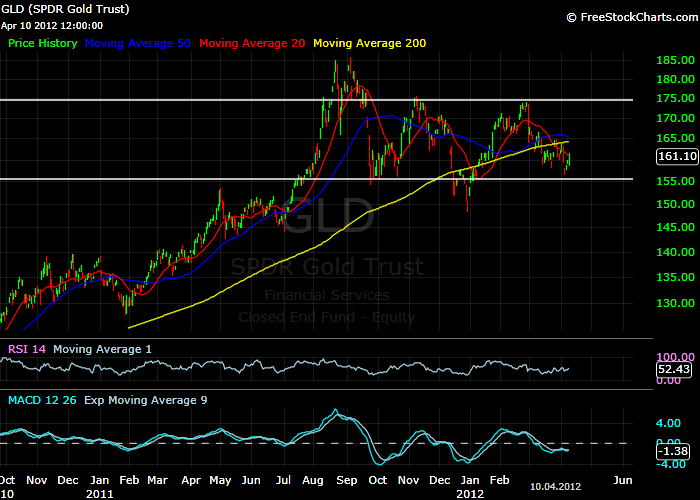Click the Nov 2010 time axis label

click(x=37, y=480)
